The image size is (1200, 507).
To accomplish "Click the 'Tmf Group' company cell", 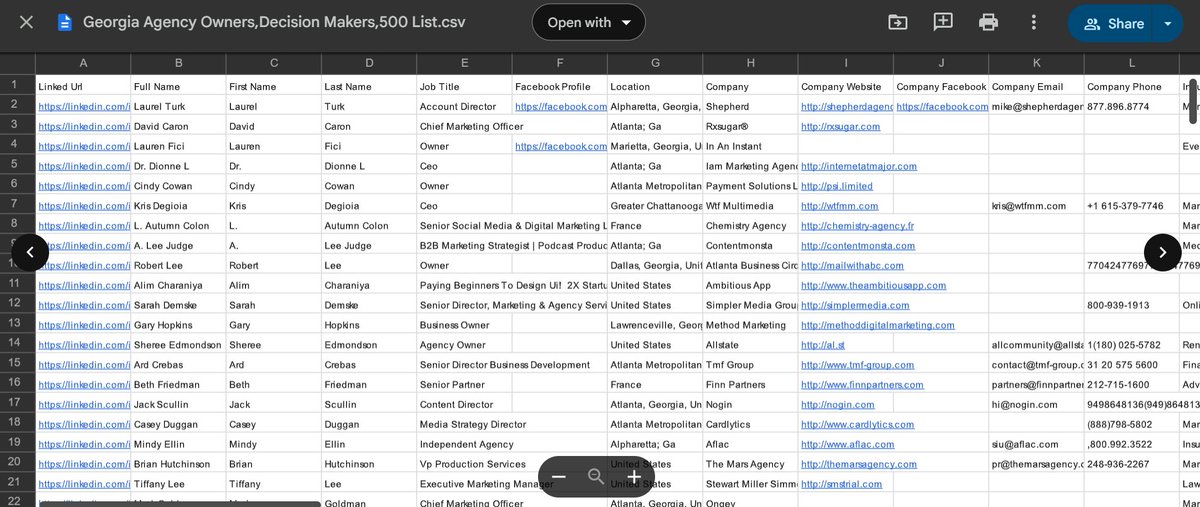I will tap(750, 365).
